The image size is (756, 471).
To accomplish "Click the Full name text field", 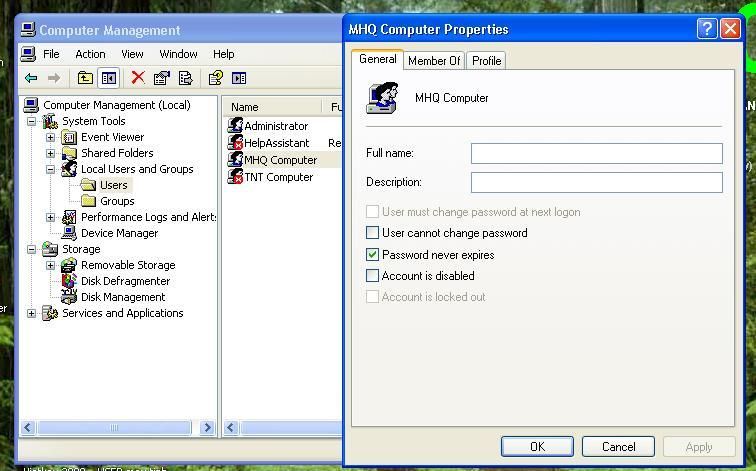I will point(596,153).
